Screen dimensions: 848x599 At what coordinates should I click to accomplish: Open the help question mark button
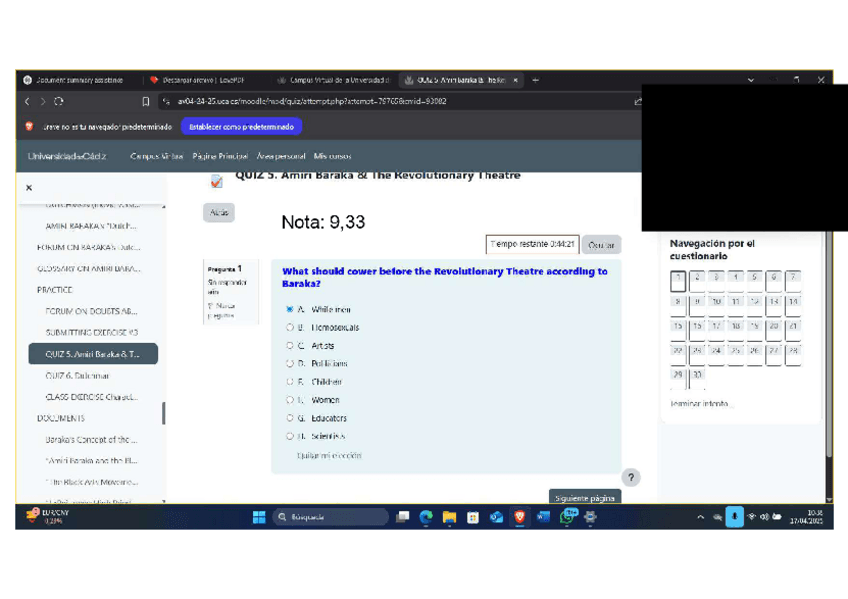630,478
